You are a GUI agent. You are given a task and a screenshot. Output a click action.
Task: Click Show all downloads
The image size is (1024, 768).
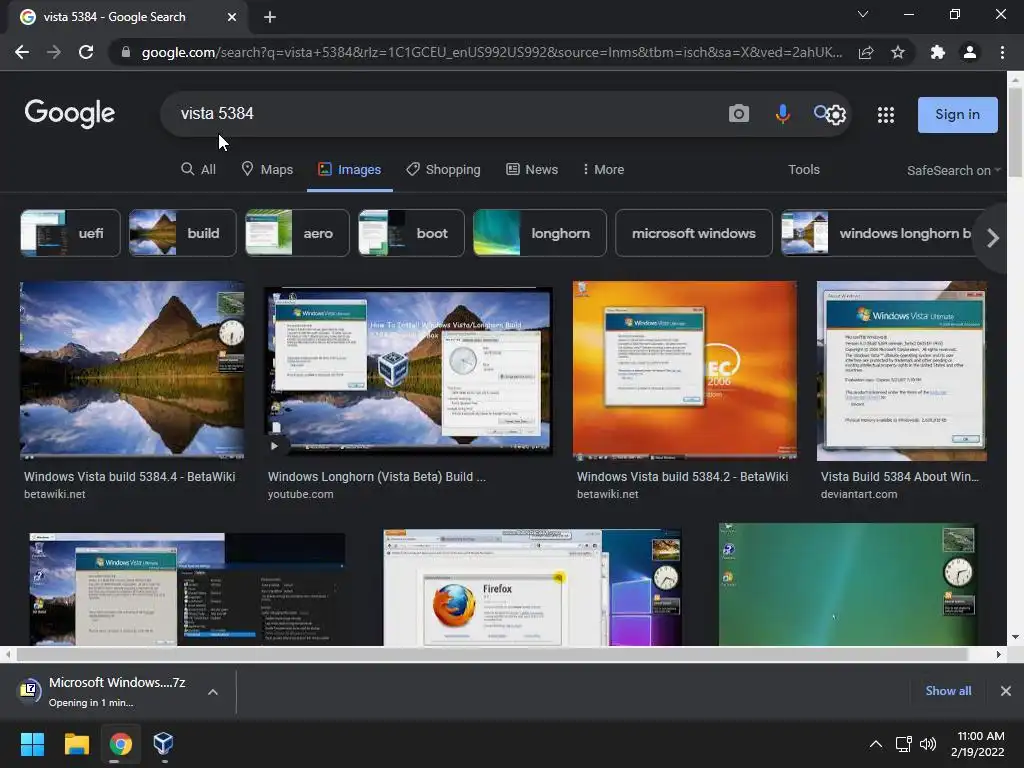[x=948, y=691]
